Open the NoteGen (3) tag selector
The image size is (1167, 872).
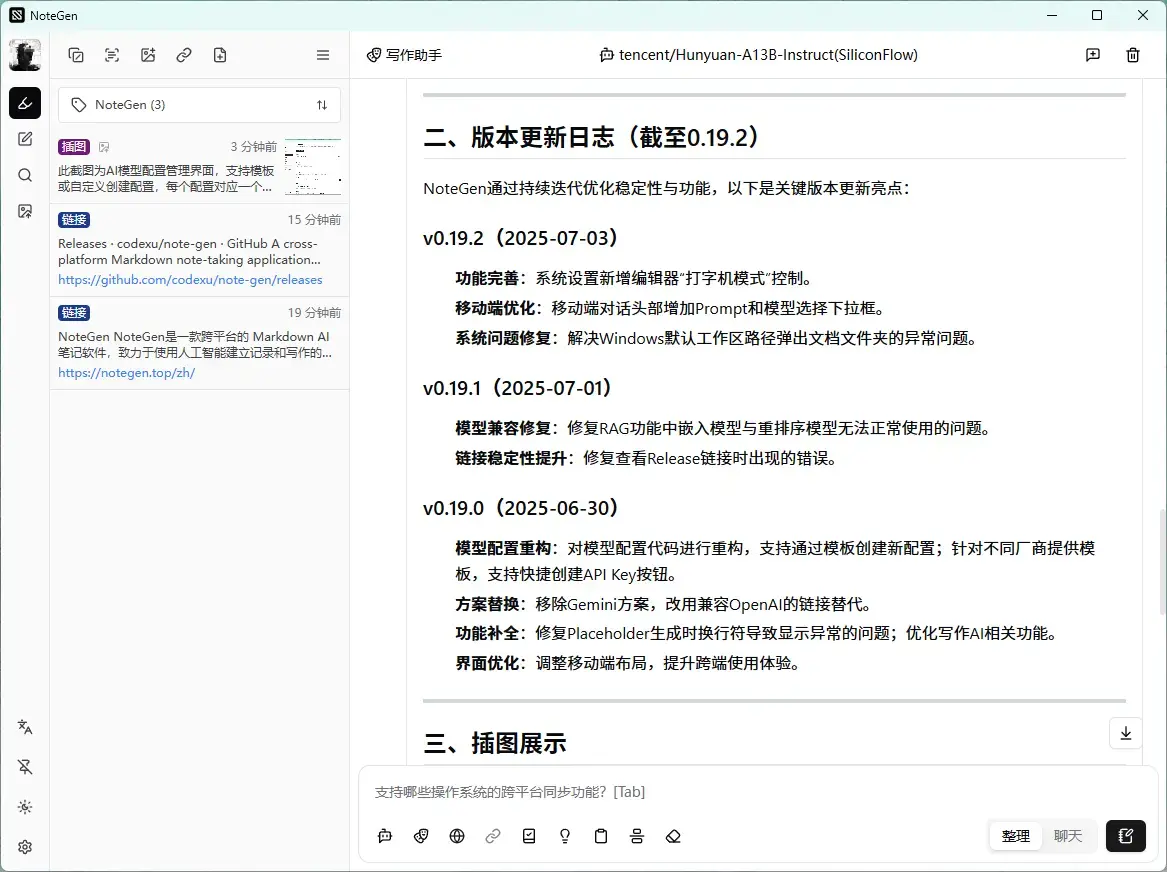pos(199,105)
